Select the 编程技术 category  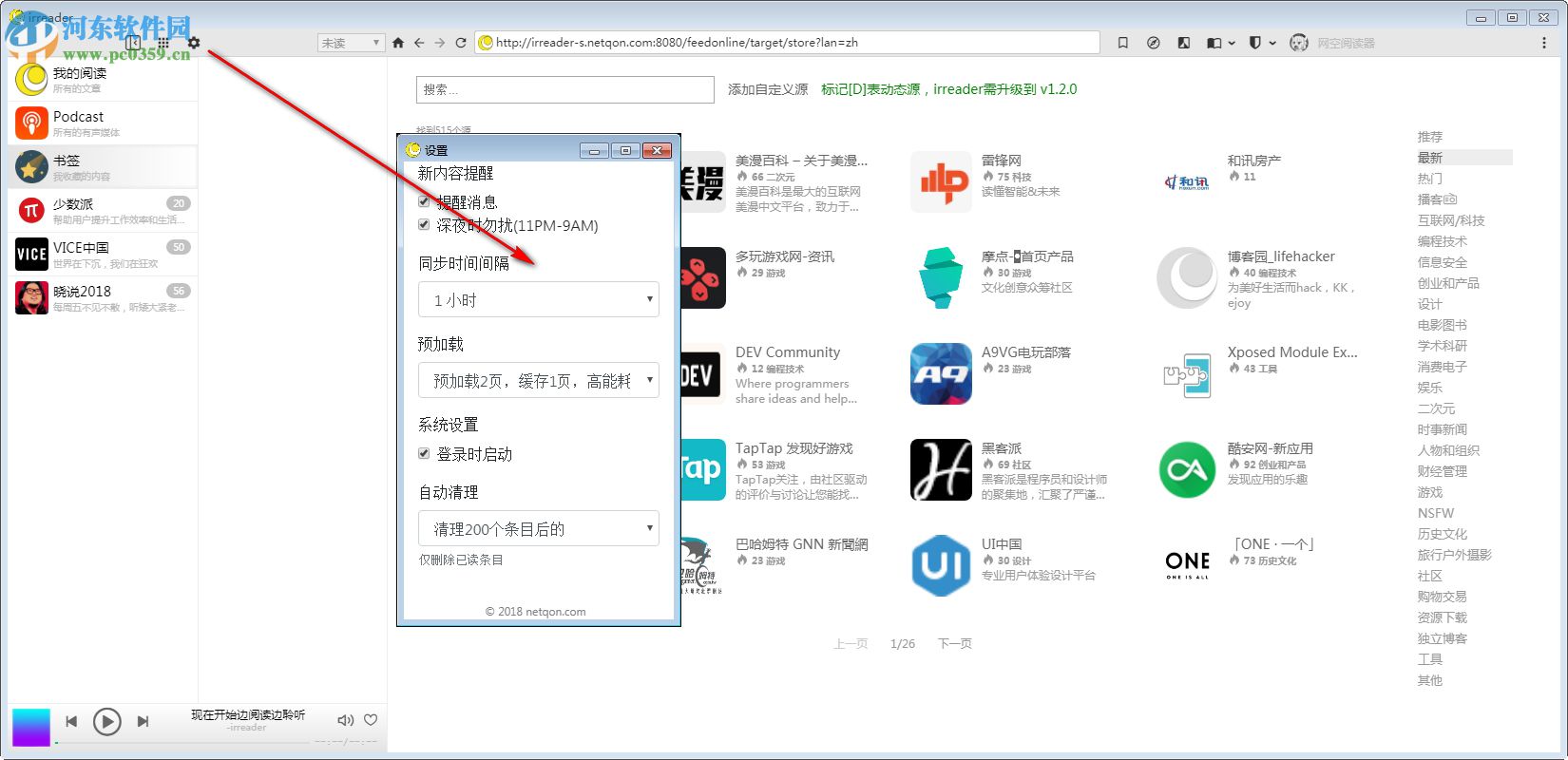[1442, 241]
